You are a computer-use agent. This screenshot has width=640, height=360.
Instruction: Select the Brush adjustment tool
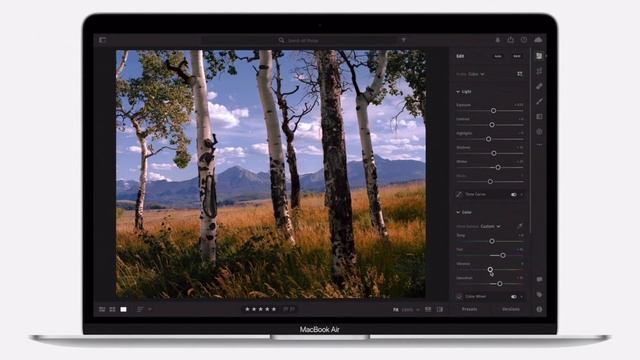coord(539,101)
